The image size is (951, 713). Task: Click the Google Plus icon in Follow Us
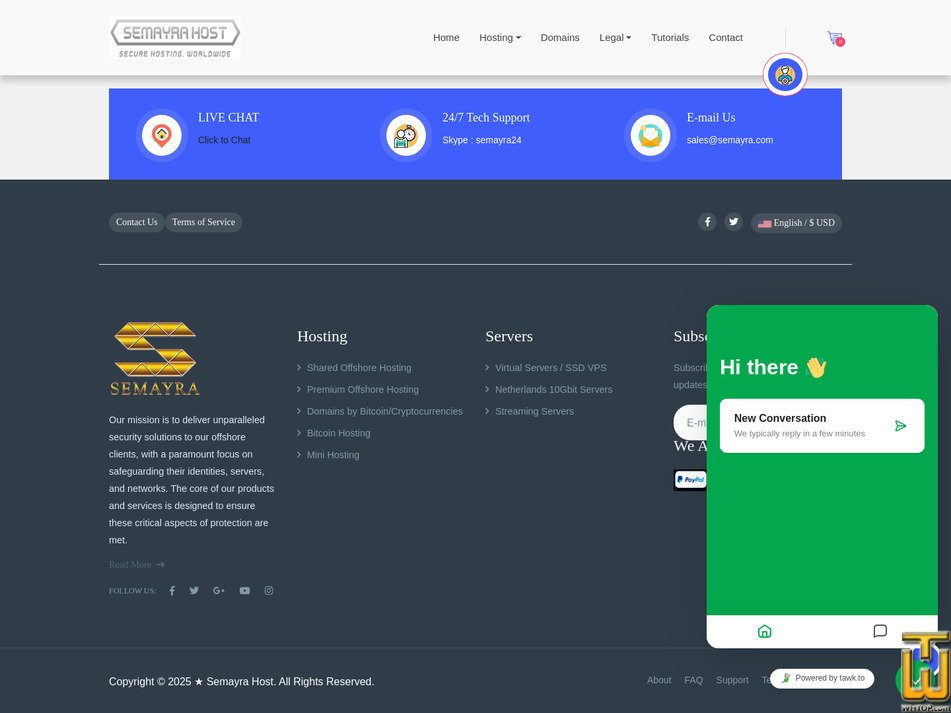[x=219, y=591]
